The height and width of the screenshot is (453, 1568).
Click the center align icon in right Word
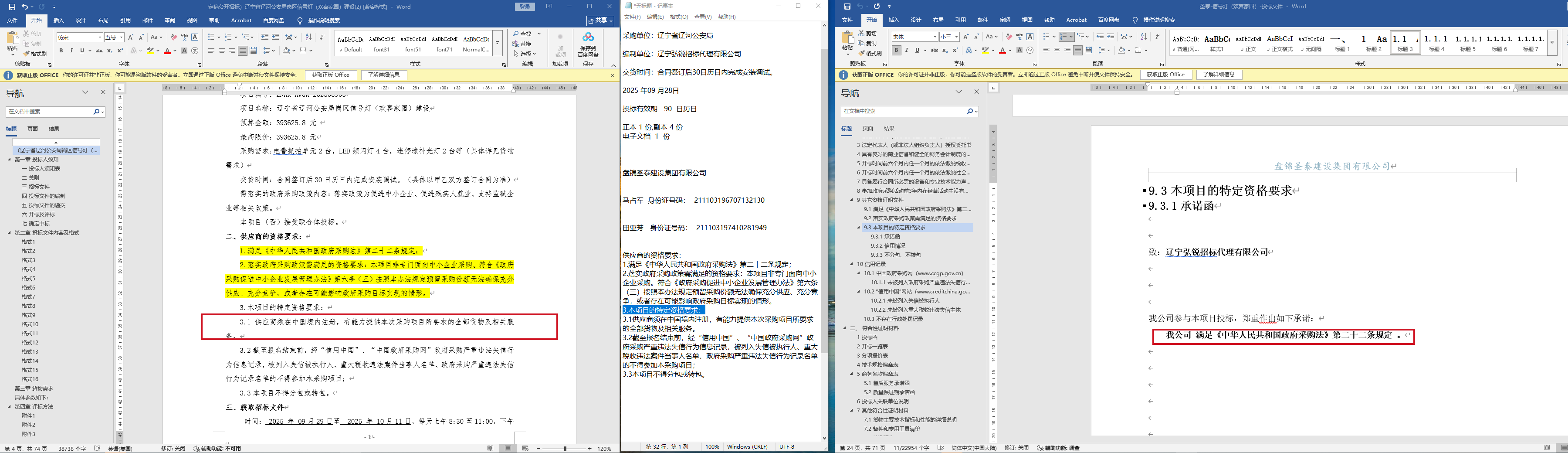[1057, 51]
